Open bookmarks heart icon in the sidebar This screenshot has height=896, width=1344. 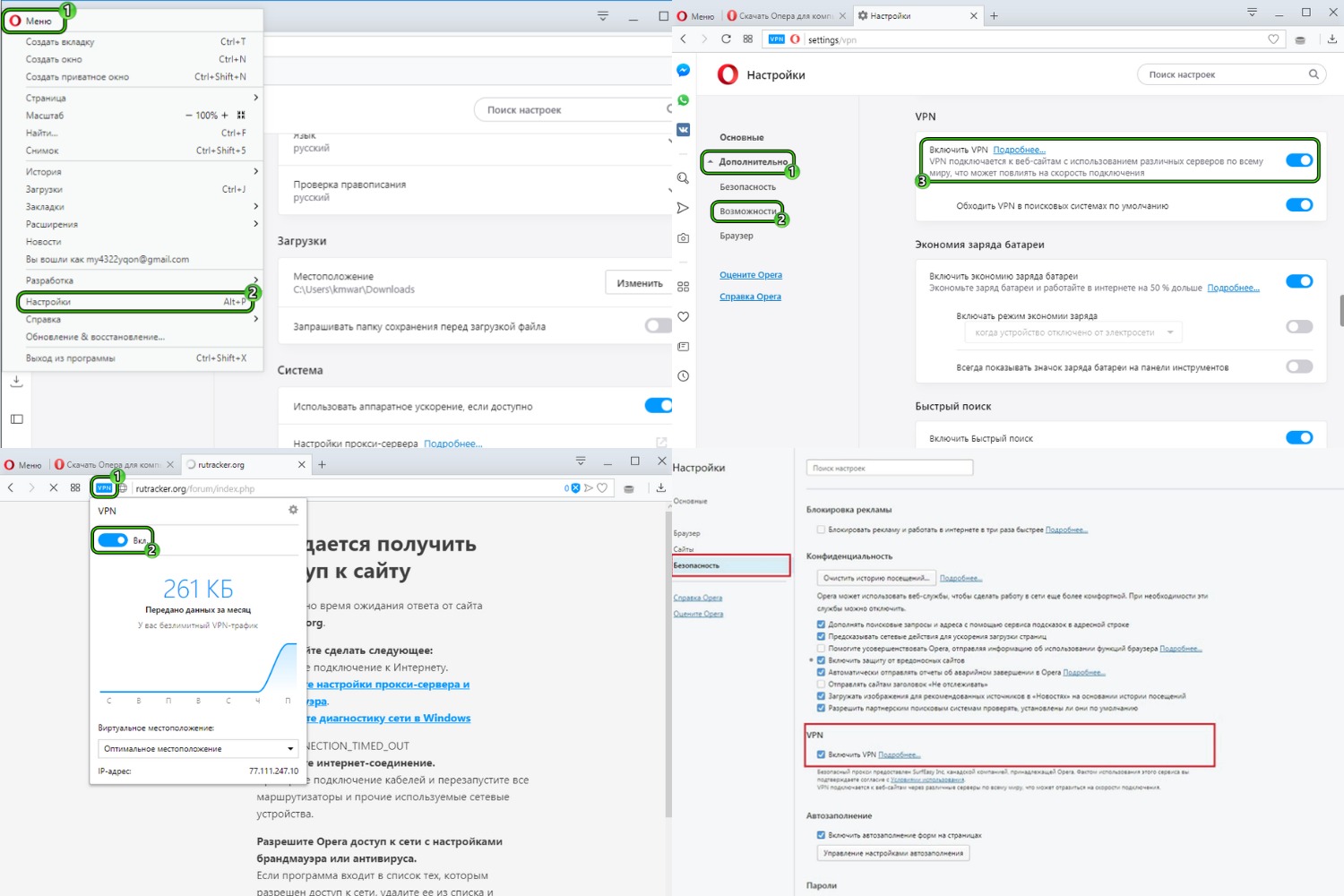pyautogui.click(x=683, y=316)
